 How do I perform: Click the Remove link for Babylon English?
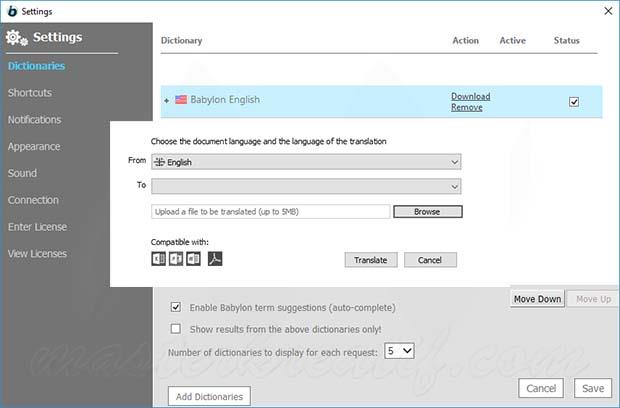point(467,107)
